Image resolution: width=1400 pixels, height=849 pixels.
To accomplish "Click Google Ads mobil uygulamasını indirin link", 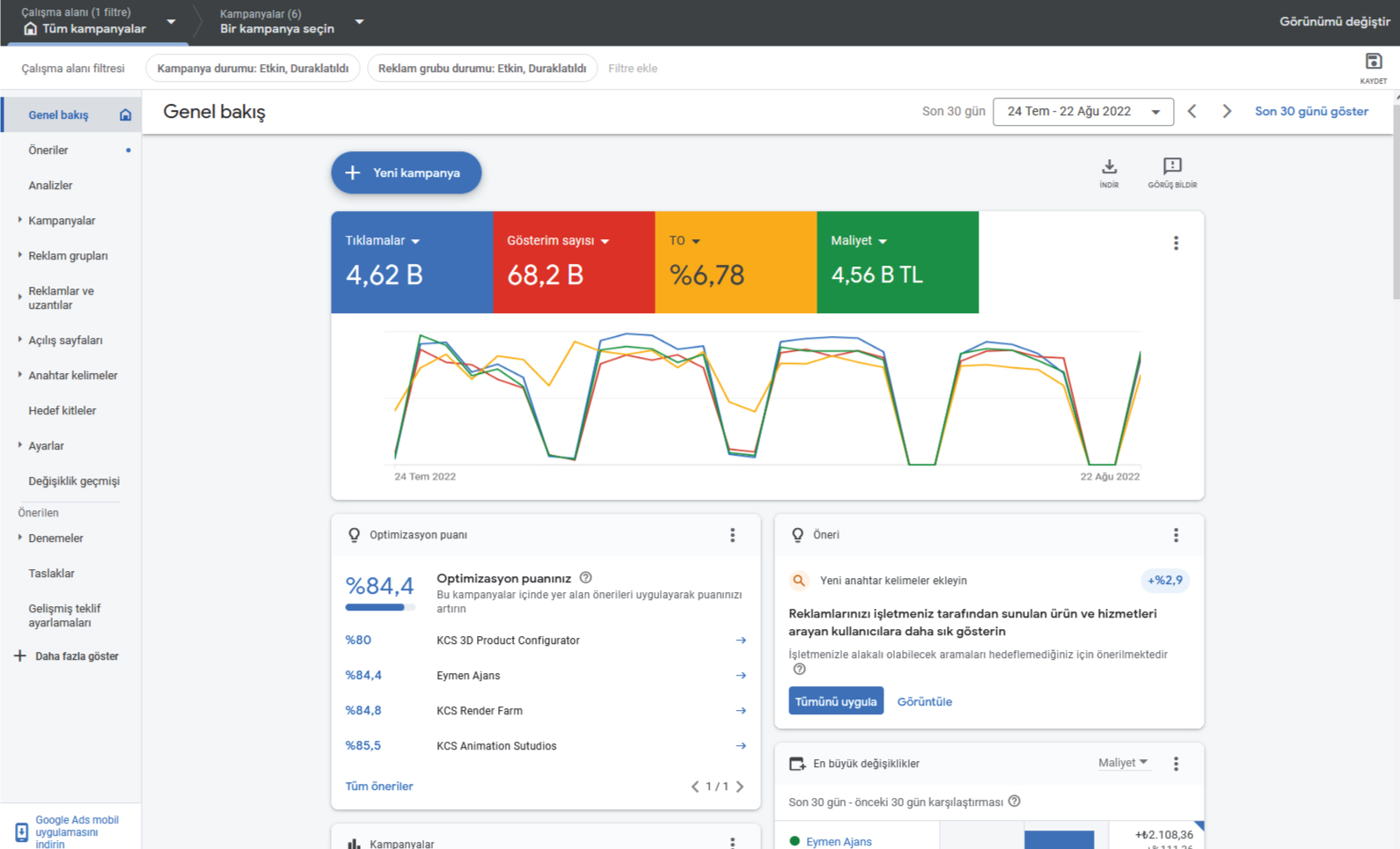I will (77, 831).
